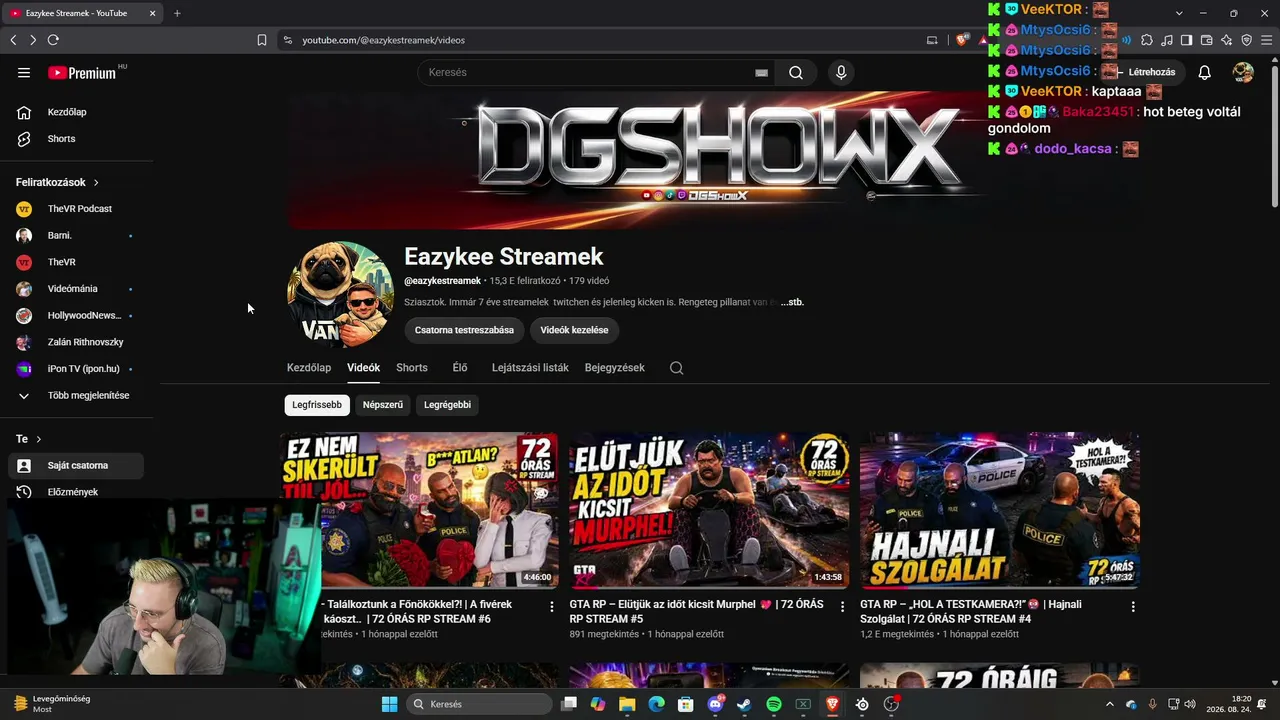Show hidden system tray icons

1109,704
